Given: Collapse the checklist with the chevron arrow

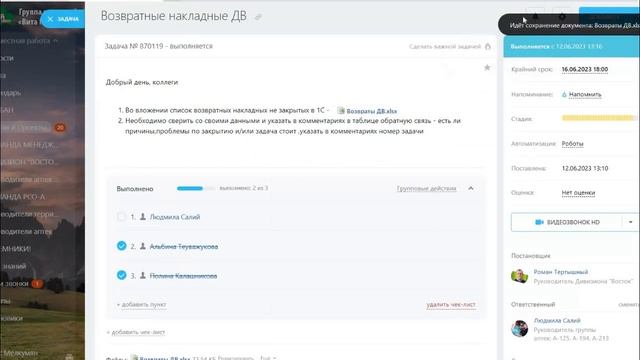Looking at the screenshot, I should (471, 189).
